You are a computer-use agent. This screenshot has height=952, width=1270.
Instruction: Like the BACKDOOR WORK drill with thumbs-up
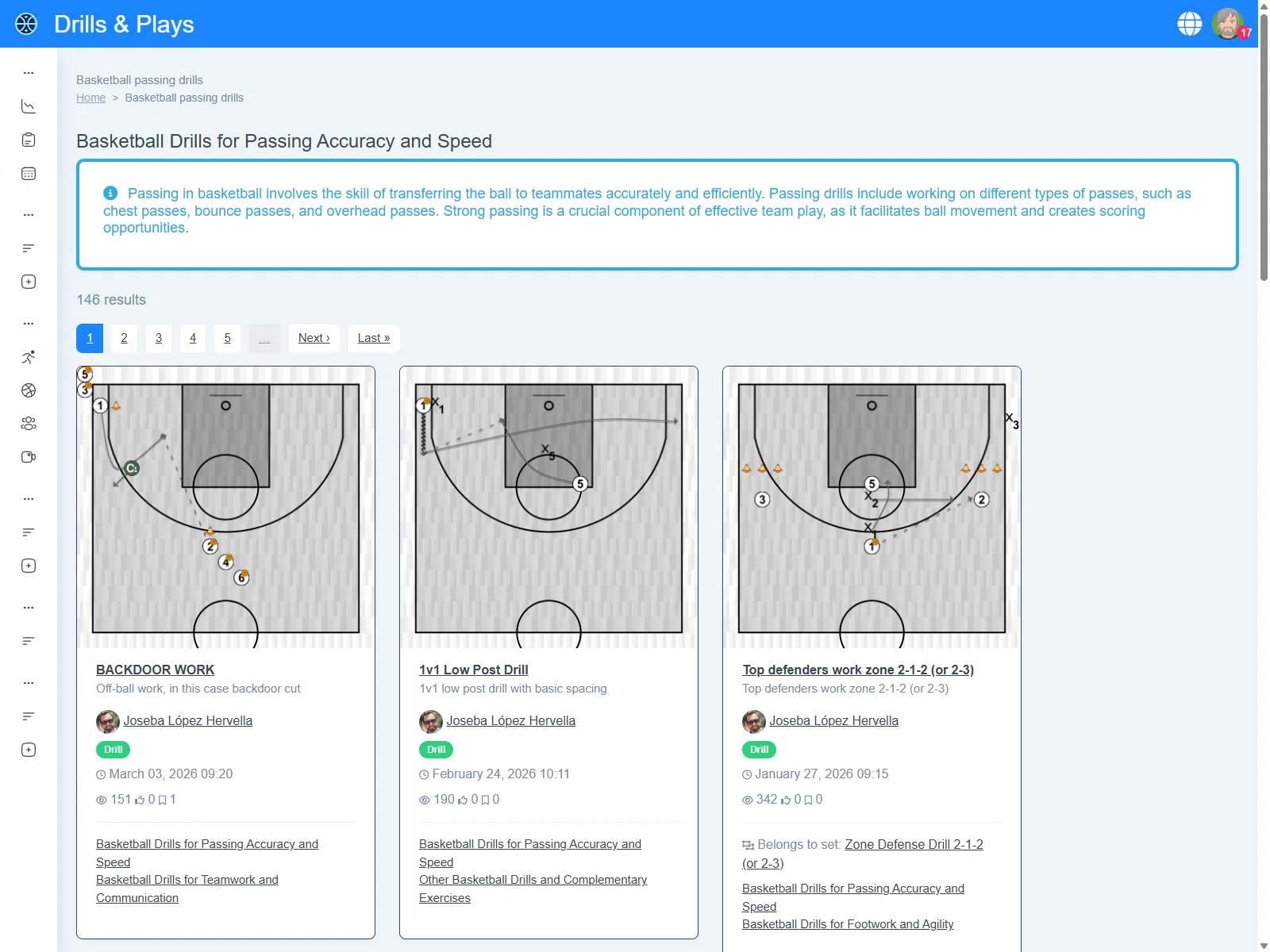[x=140, y=800]
